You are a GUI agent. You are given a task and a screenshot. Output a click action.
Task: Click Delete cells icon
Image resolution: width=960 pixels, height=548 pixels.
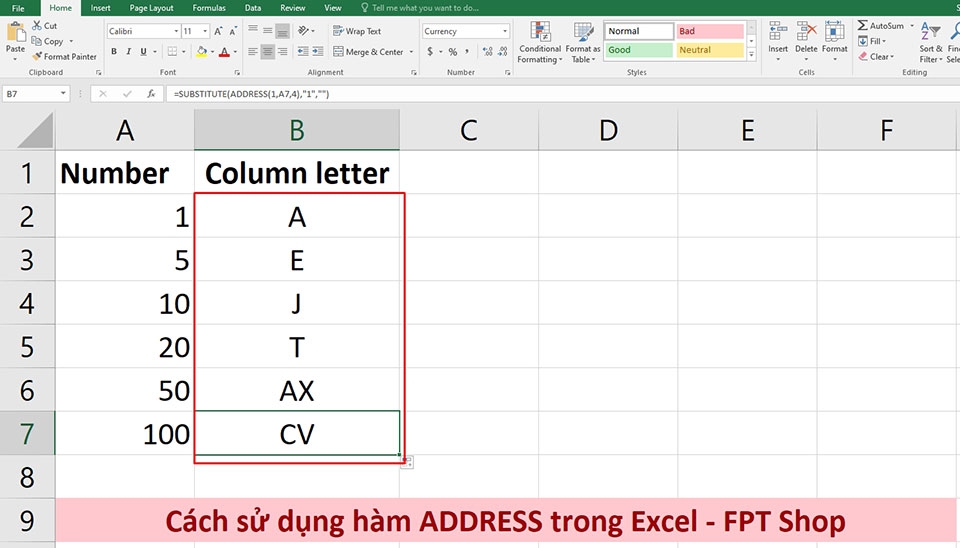[806, 31]
